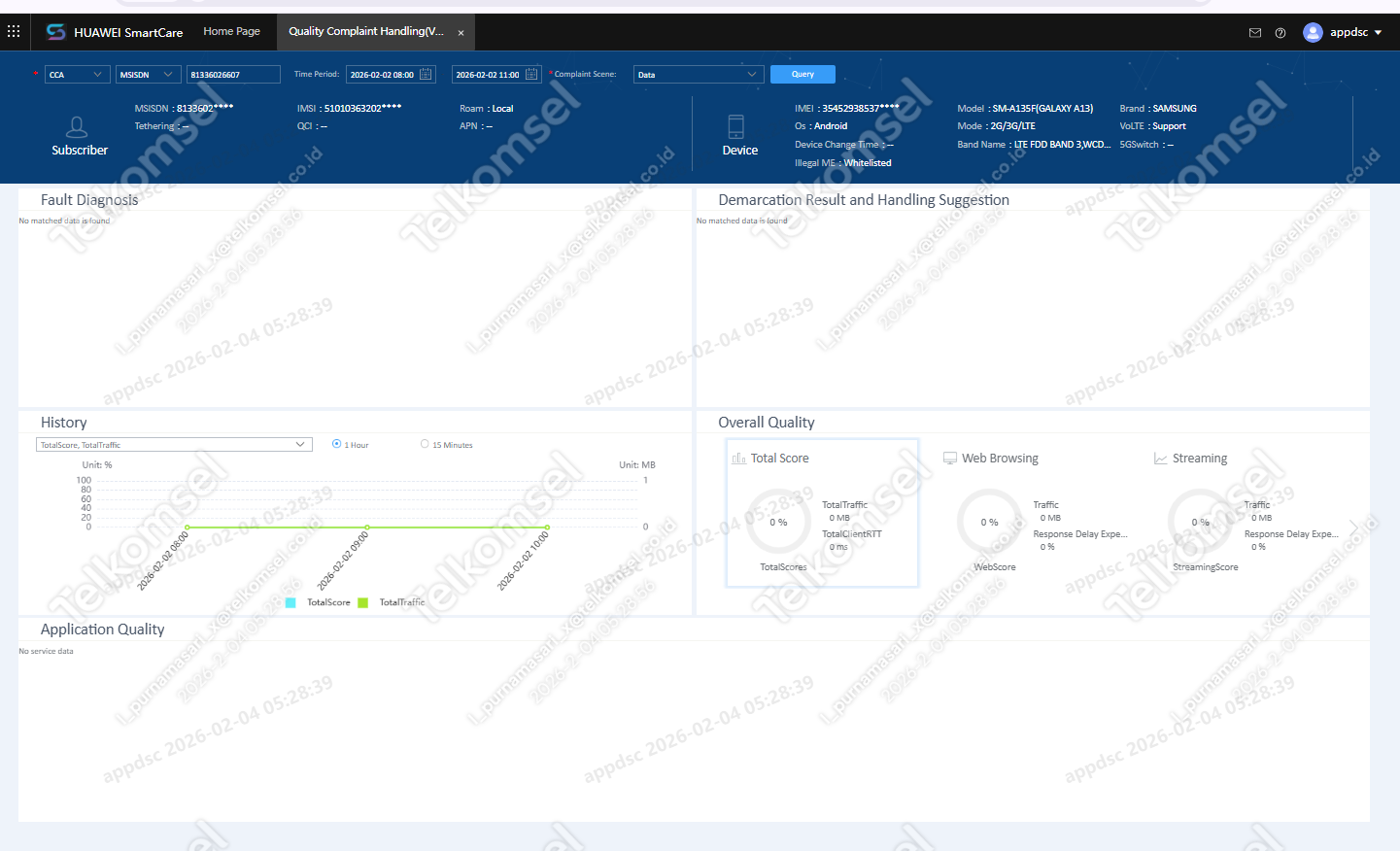Toggle TotalScore series in chart legend

(x=319, y=602)
